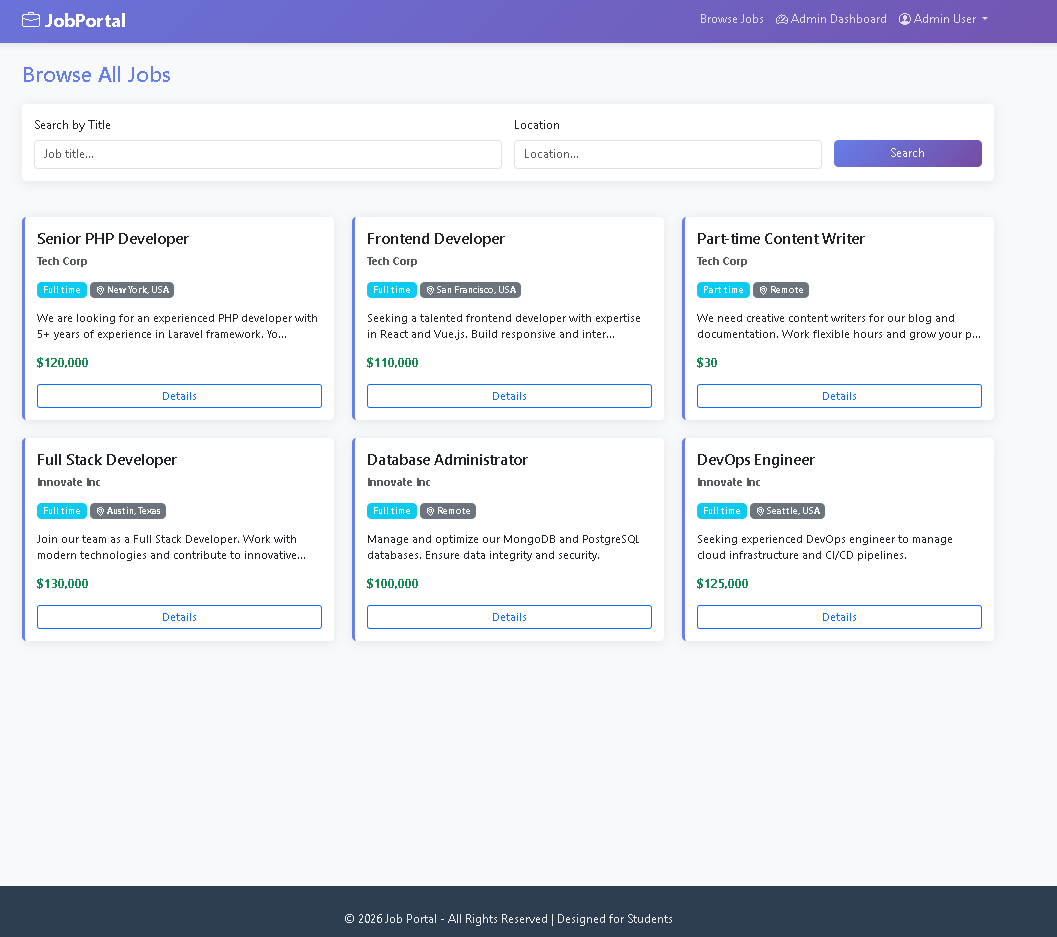Click the Admin Dashboard speedometer icon

(782, 20)
